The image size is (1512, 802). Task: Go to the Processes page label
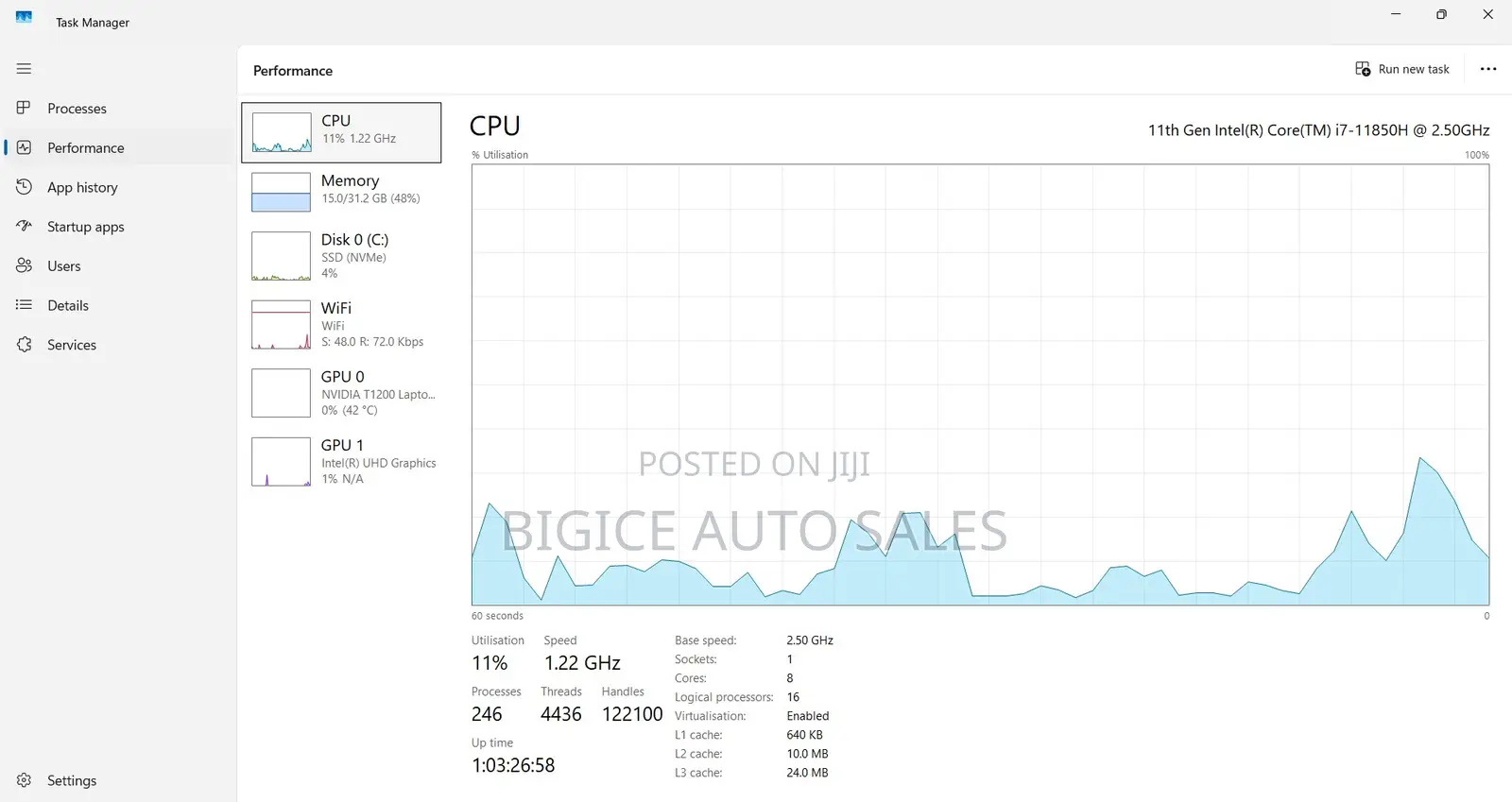(x=77, y=109)
